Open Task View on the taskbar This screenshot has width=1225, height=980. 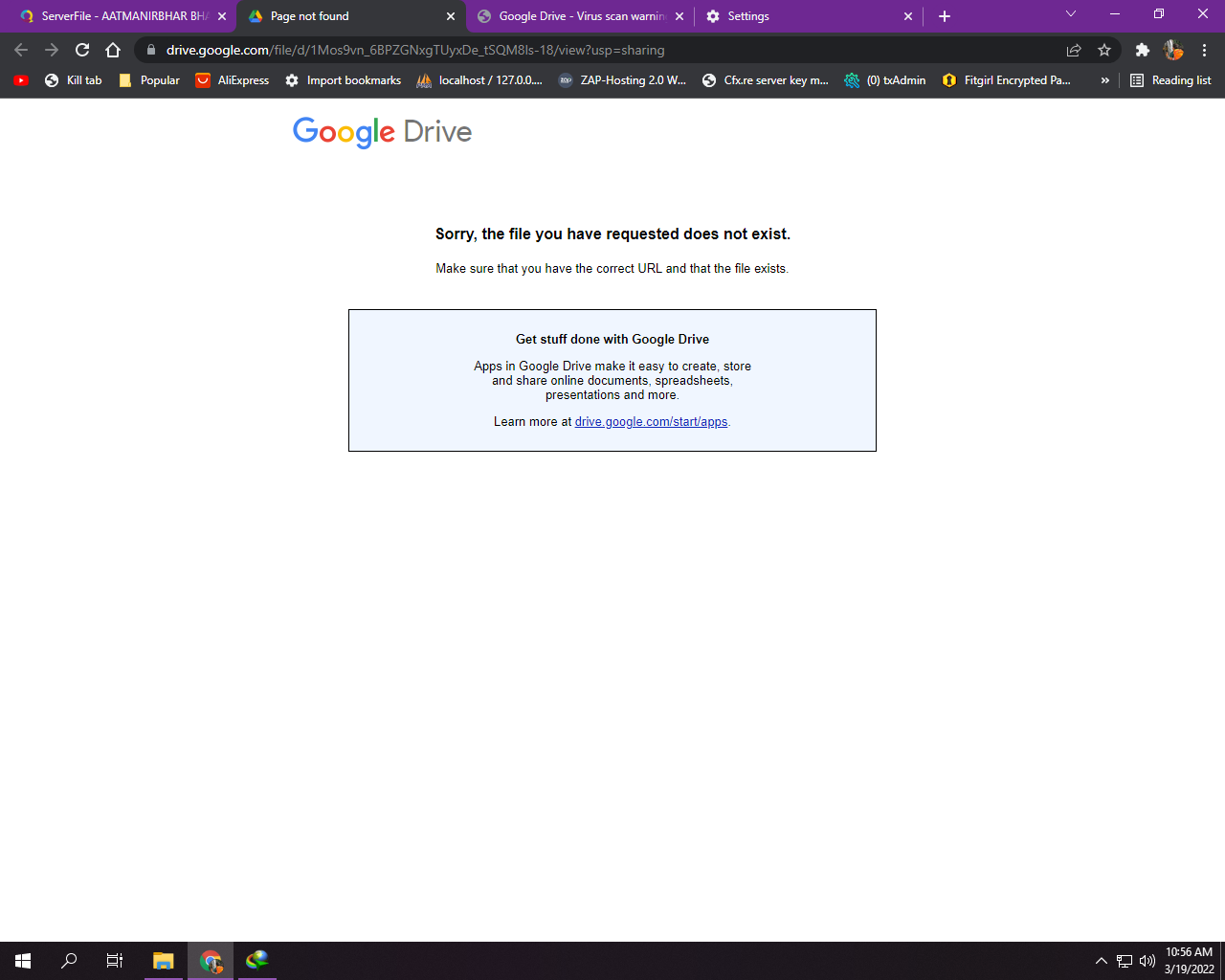point(115,961)
